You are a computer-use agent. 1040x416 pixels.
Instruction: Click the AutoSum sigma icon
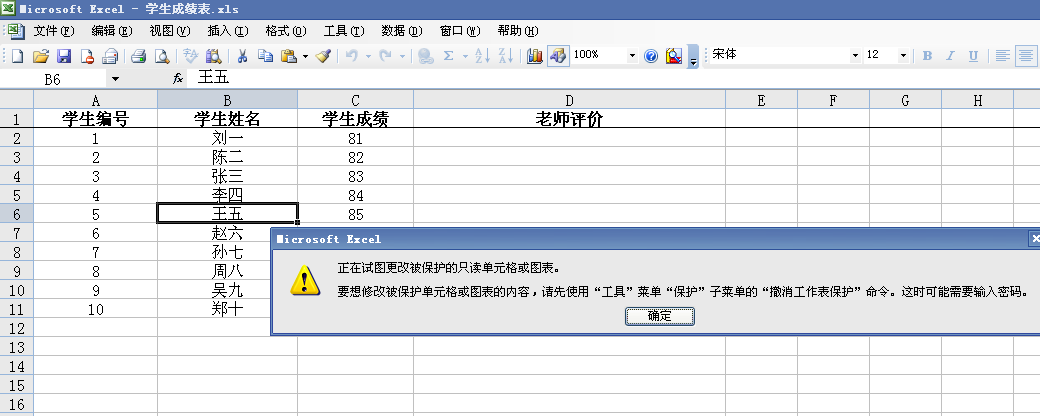pyautogui.click(x=449, y=56)
